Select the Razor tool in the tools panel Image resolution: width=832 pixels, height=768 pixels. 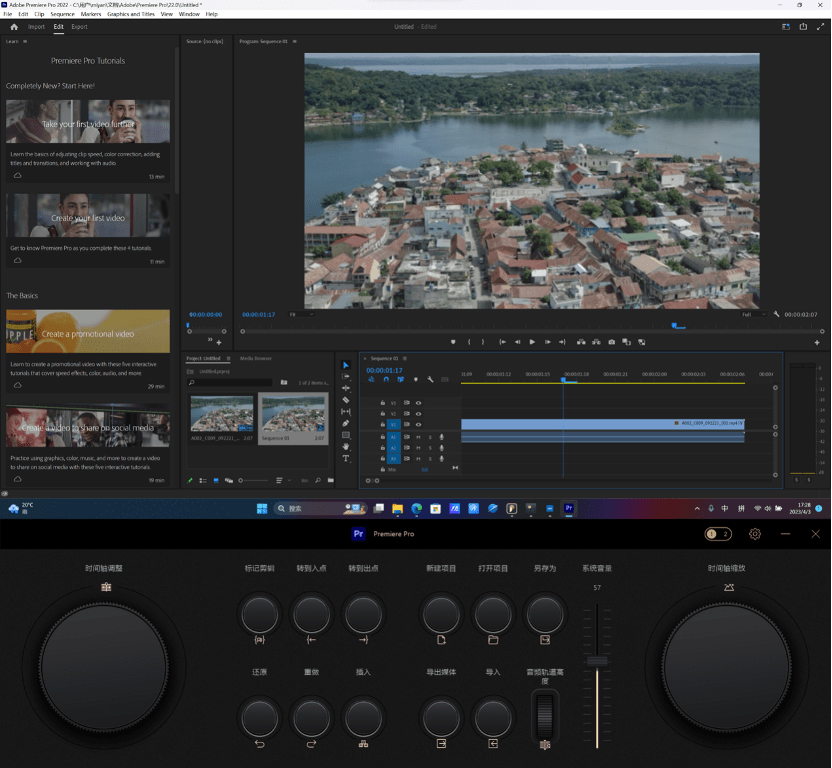coord(346,400)
